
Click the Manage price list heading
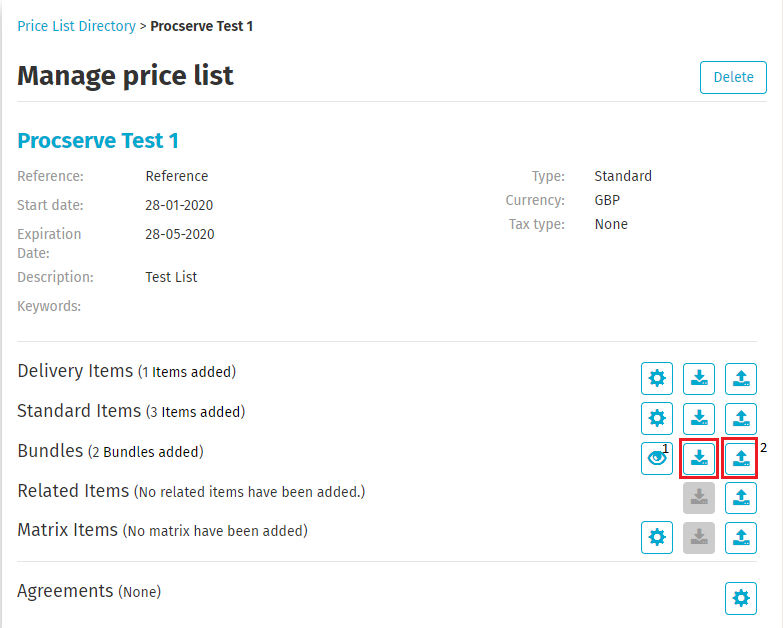(x=125, y=76)
